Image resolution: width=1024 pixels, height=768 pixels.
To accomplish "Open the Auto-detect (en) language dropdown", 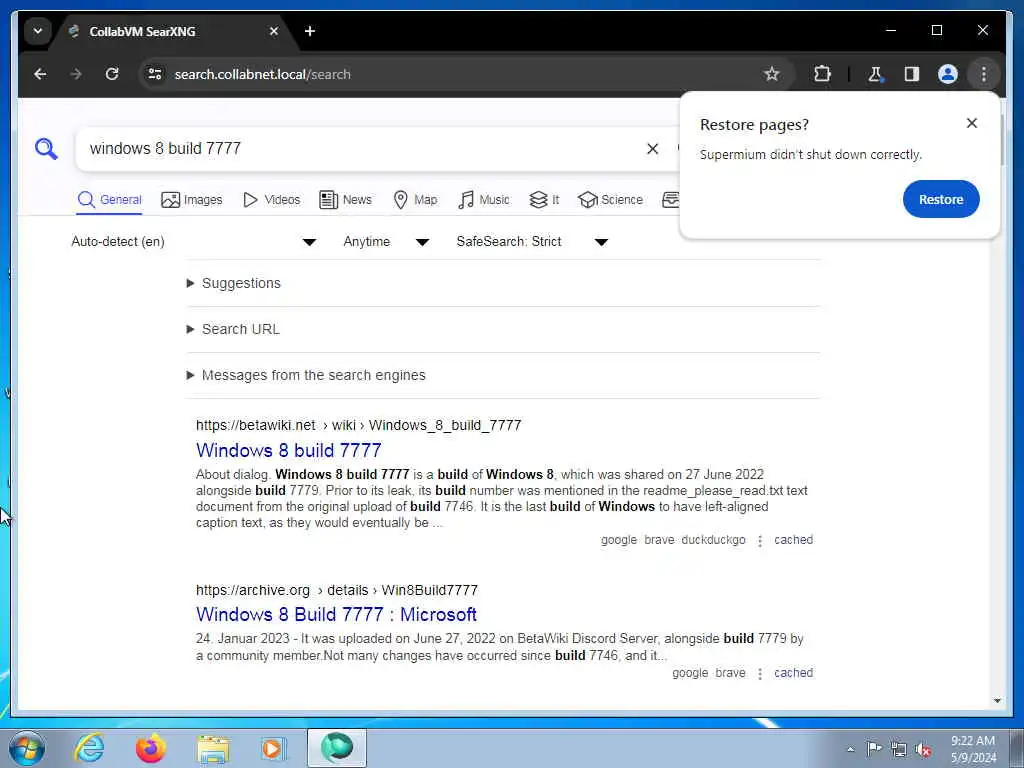I will (193, 242).
